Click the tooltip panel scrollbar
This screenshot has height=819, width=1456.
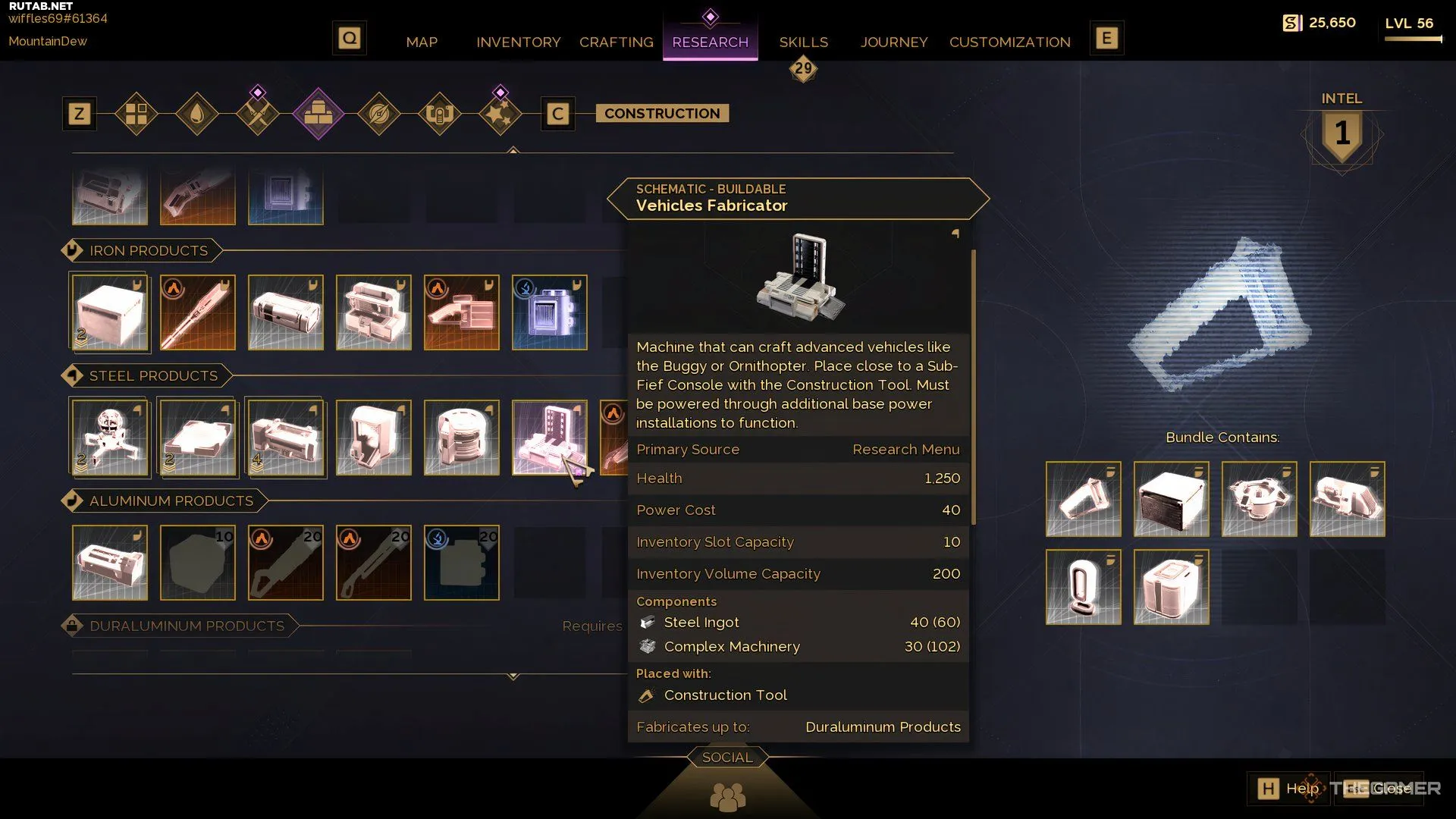click(973, 387)
